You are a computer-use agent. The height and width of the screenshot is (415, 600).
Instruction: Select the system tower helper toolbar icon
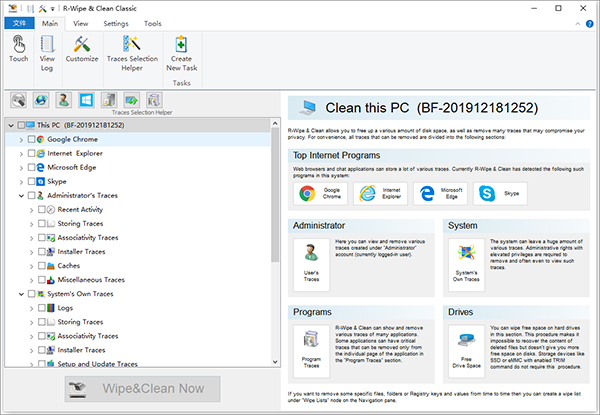point(109,100)
